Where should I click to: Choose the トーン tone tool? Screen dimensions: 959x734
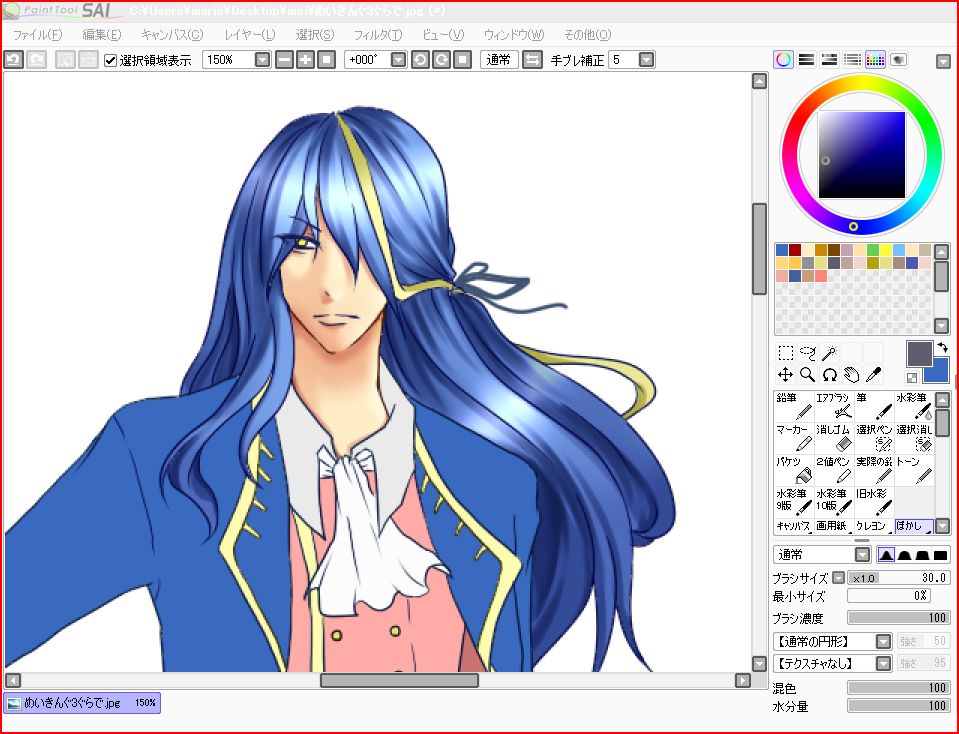(915, 470)
